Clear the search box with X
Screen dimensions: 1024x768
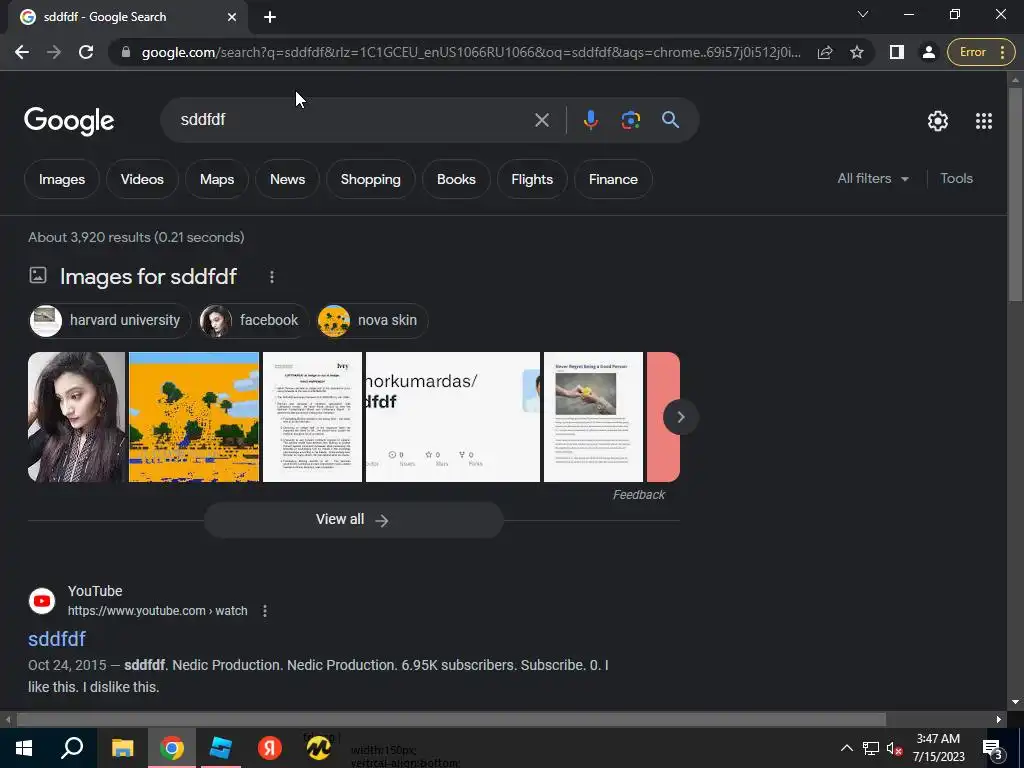[x=541, y=120]
